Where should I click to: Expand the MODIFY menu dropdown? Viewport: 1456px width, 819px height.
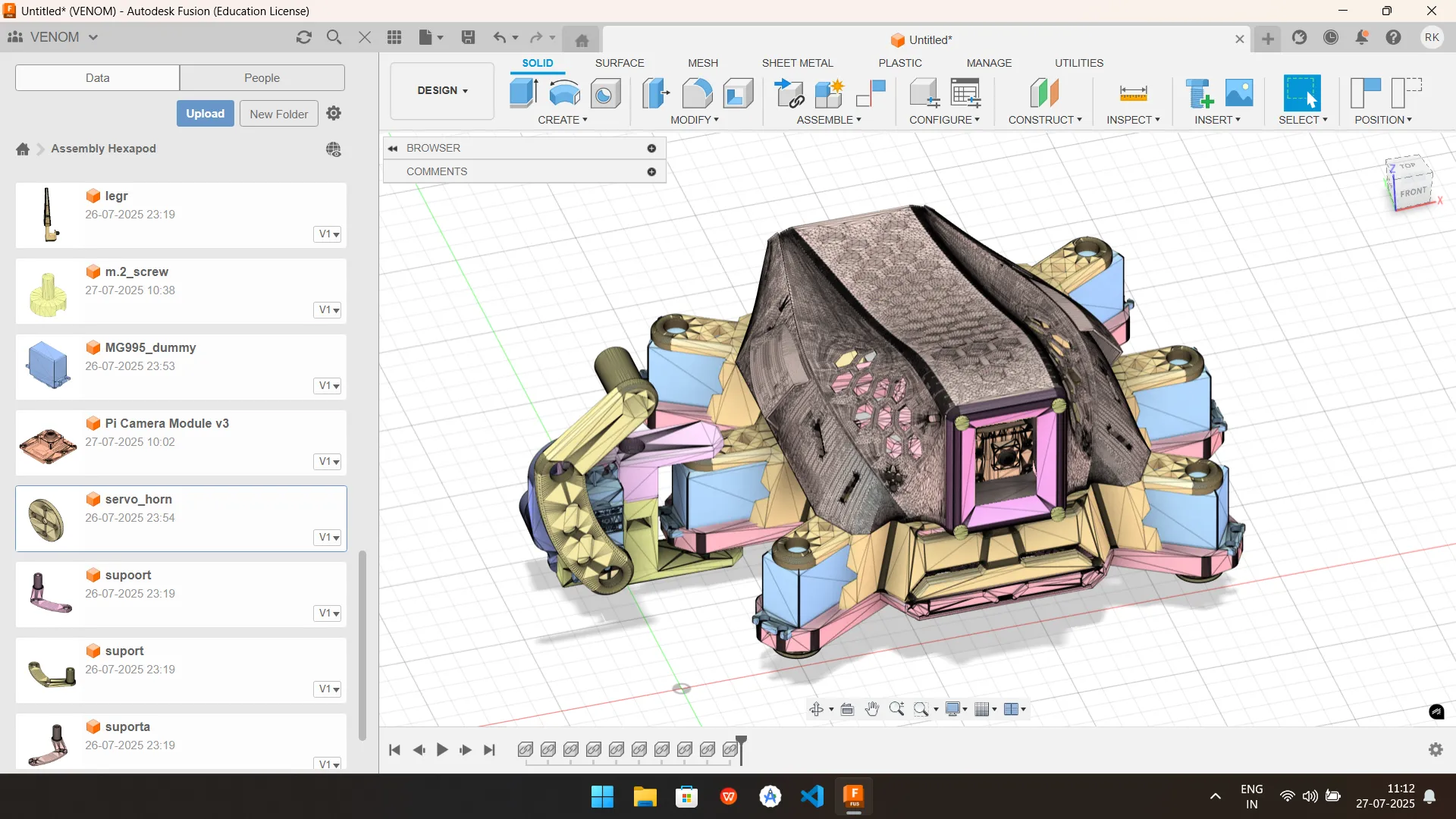coord(695,120)
